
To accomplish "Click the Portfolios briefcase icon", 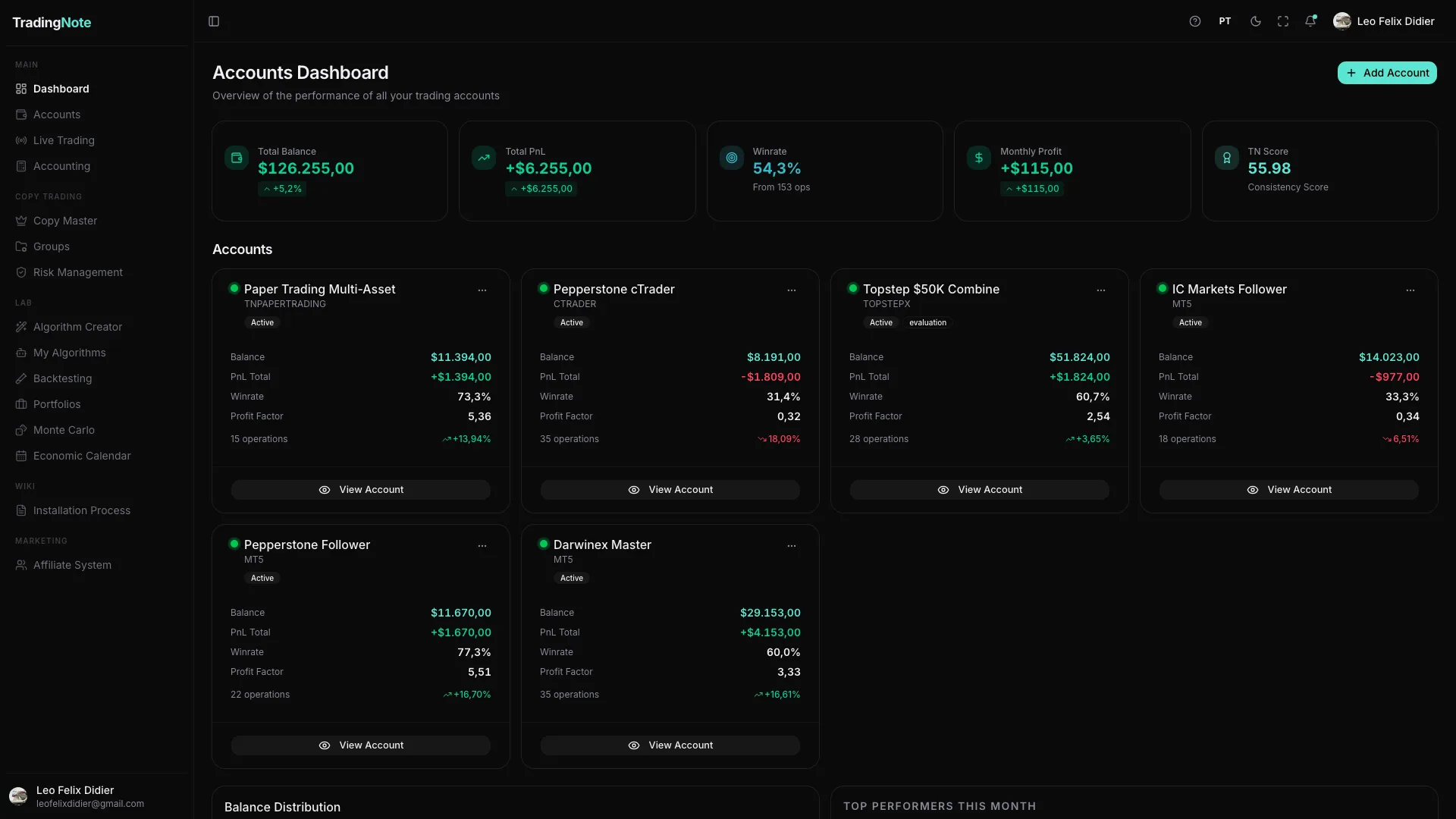I will tap(21, 404).
